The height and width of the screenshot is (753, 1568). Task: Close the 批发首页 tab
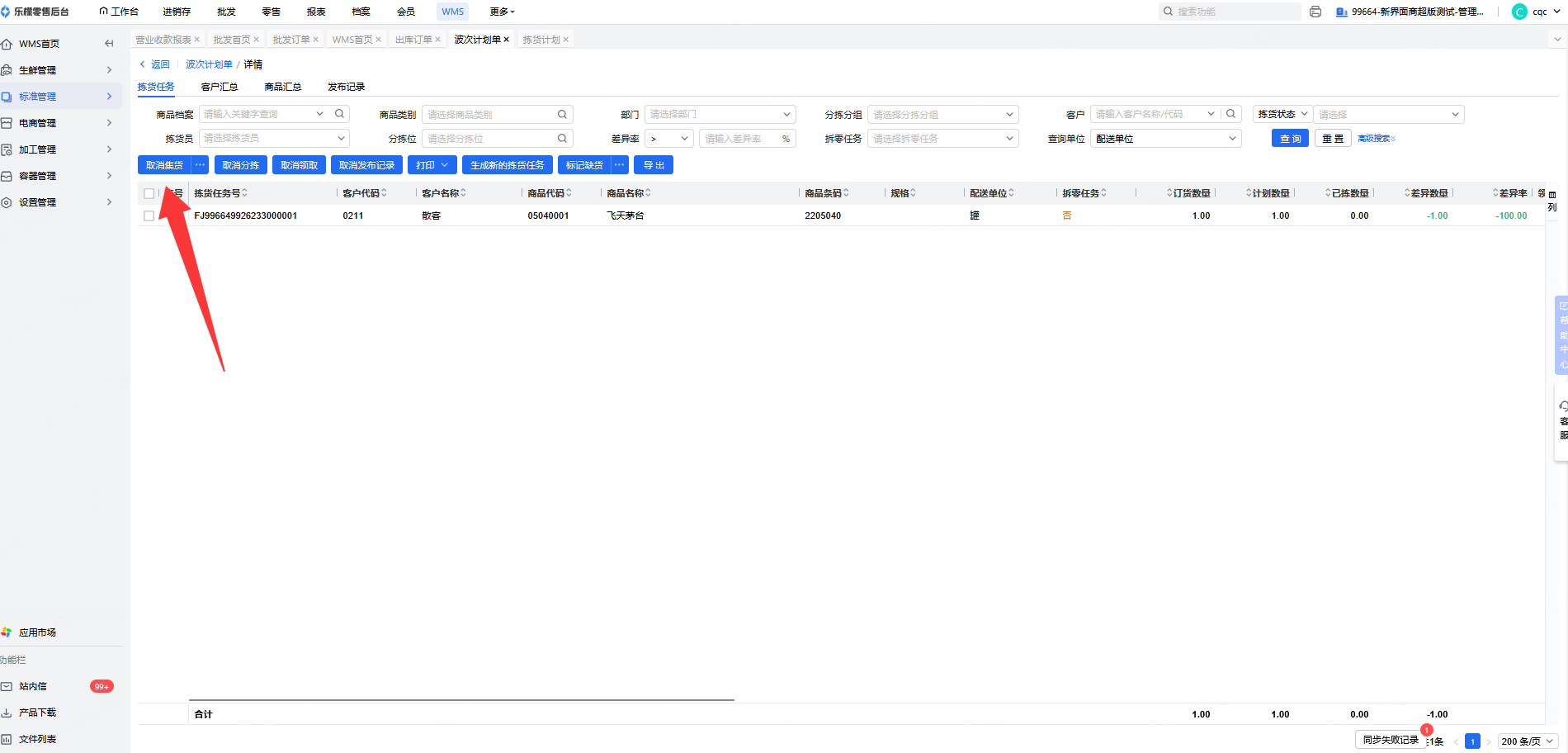[257, 40]
